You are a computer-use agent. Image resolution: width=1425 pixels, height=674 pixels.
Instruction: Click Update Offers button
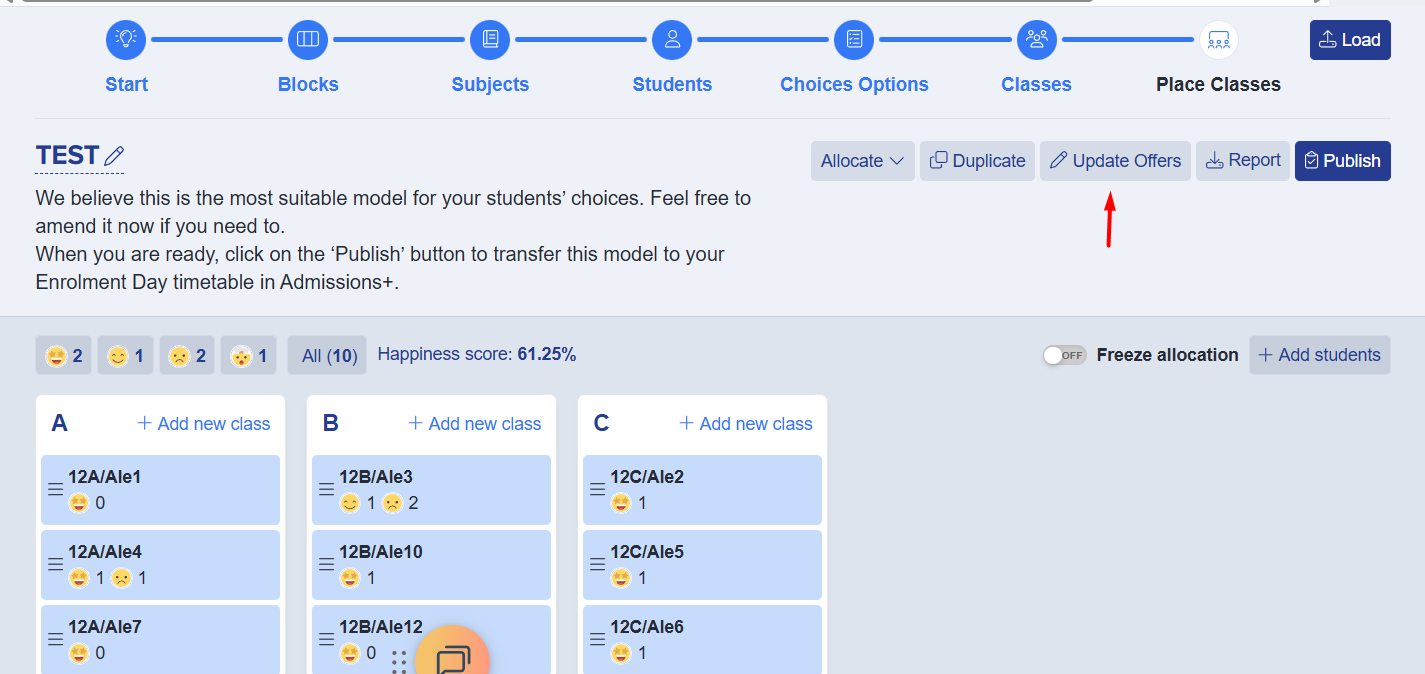tap(1115, 161)
